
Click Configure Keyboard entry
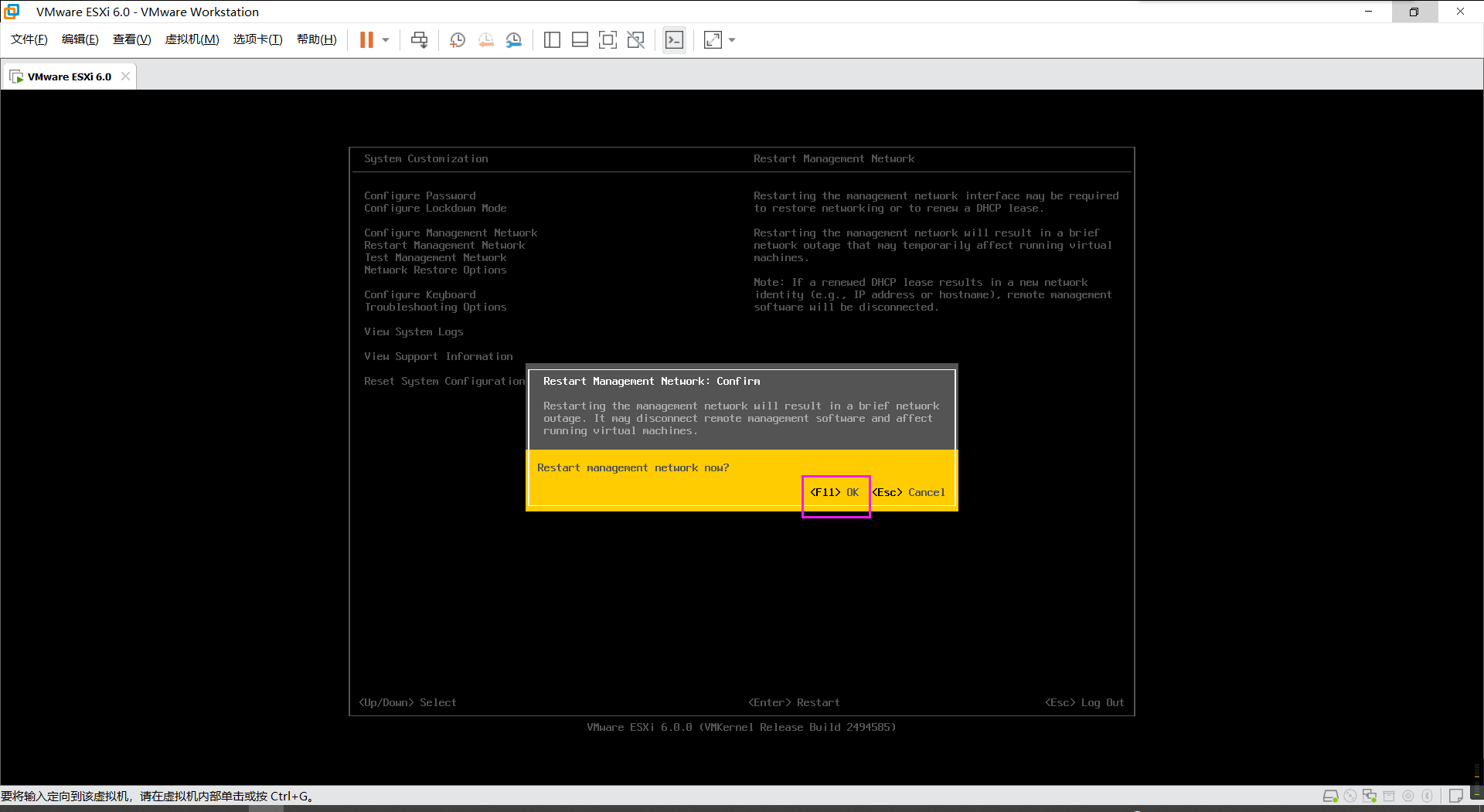click(x=420, y=294)
